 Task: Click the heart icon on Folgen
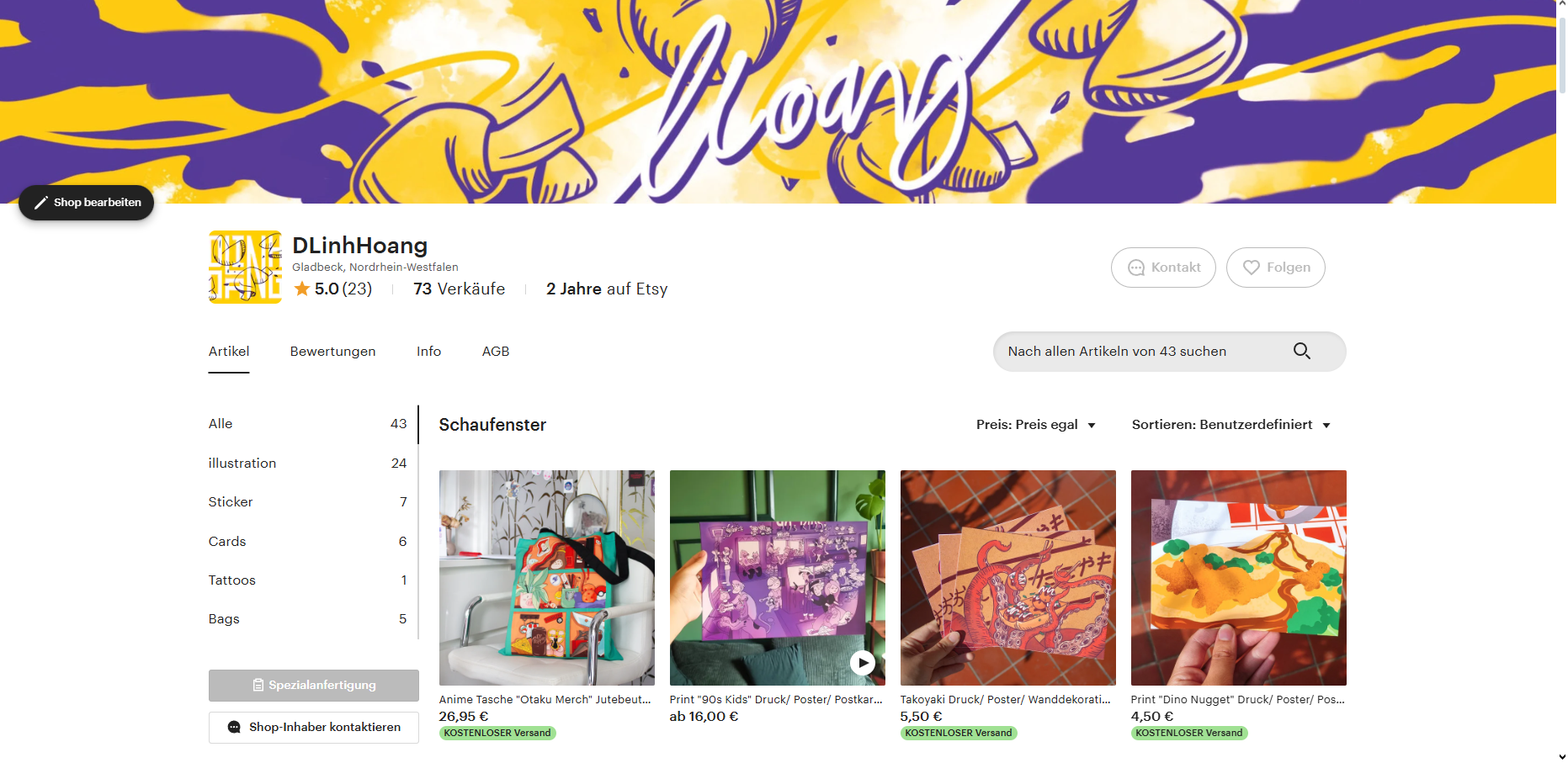click(1252, 268)
